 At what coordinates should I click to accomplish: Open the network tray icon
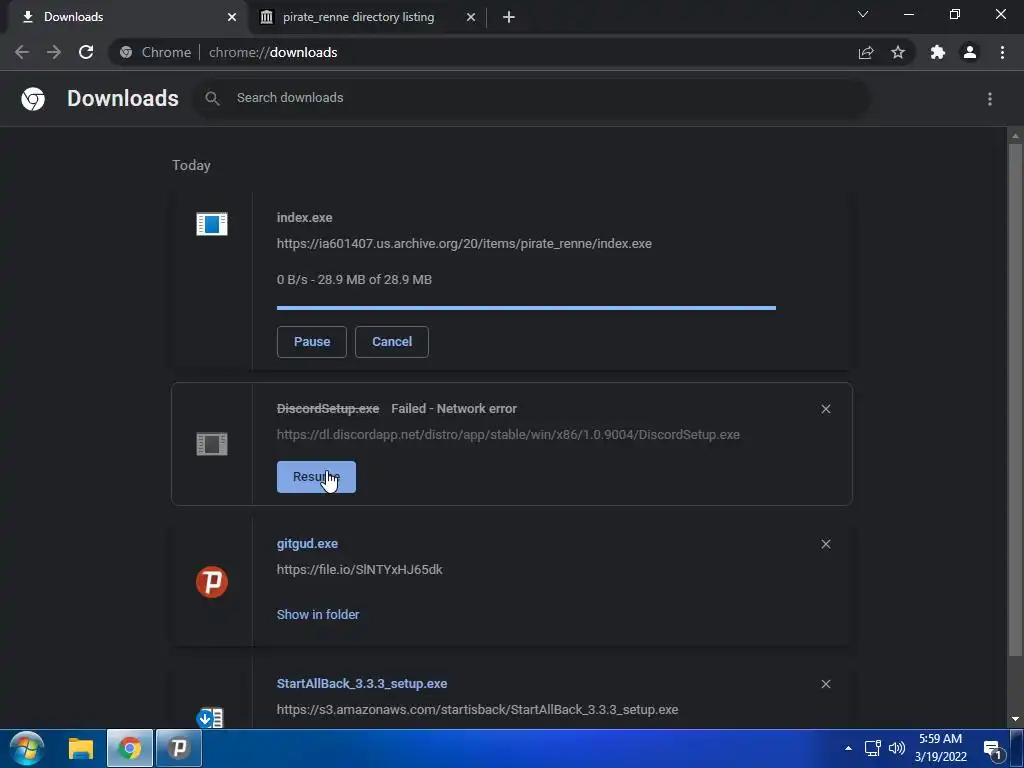click(x=872, y=748)
